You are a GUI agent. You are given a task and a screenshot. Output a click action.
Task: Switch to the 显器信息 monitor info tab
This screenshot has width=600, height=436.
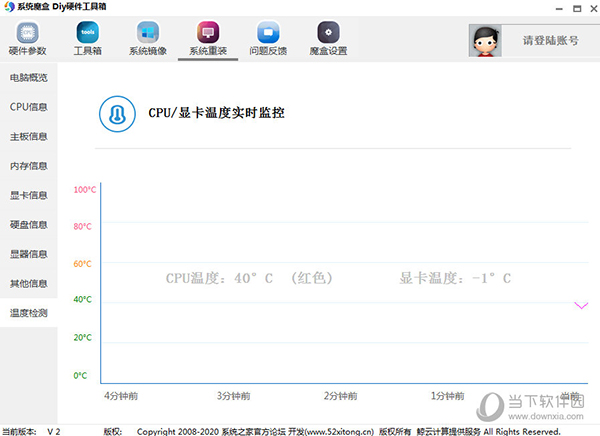pyautogui.click(x=29, y=254)
